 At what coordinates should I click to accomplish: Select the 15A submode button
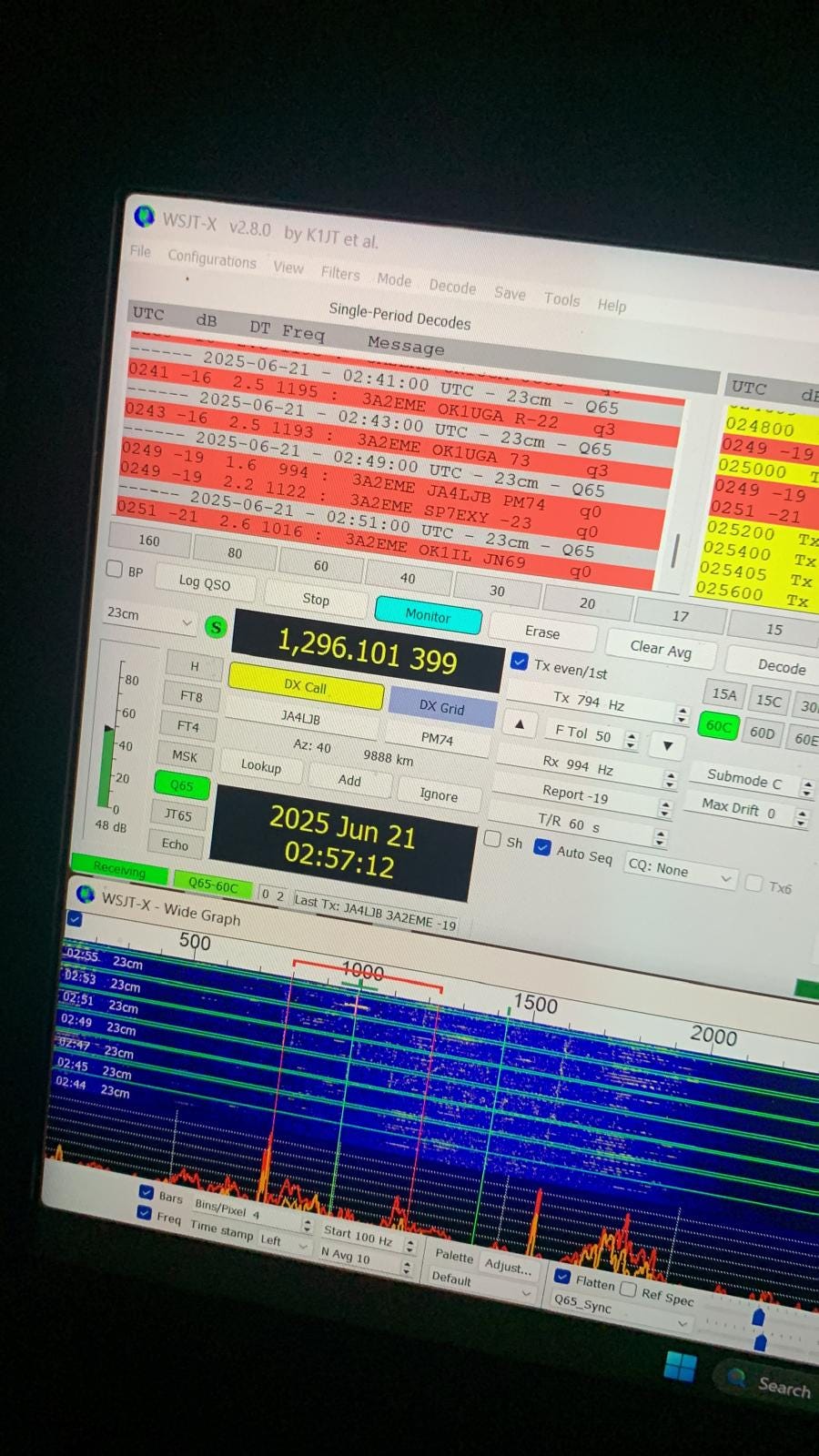(x=724, y=694)
